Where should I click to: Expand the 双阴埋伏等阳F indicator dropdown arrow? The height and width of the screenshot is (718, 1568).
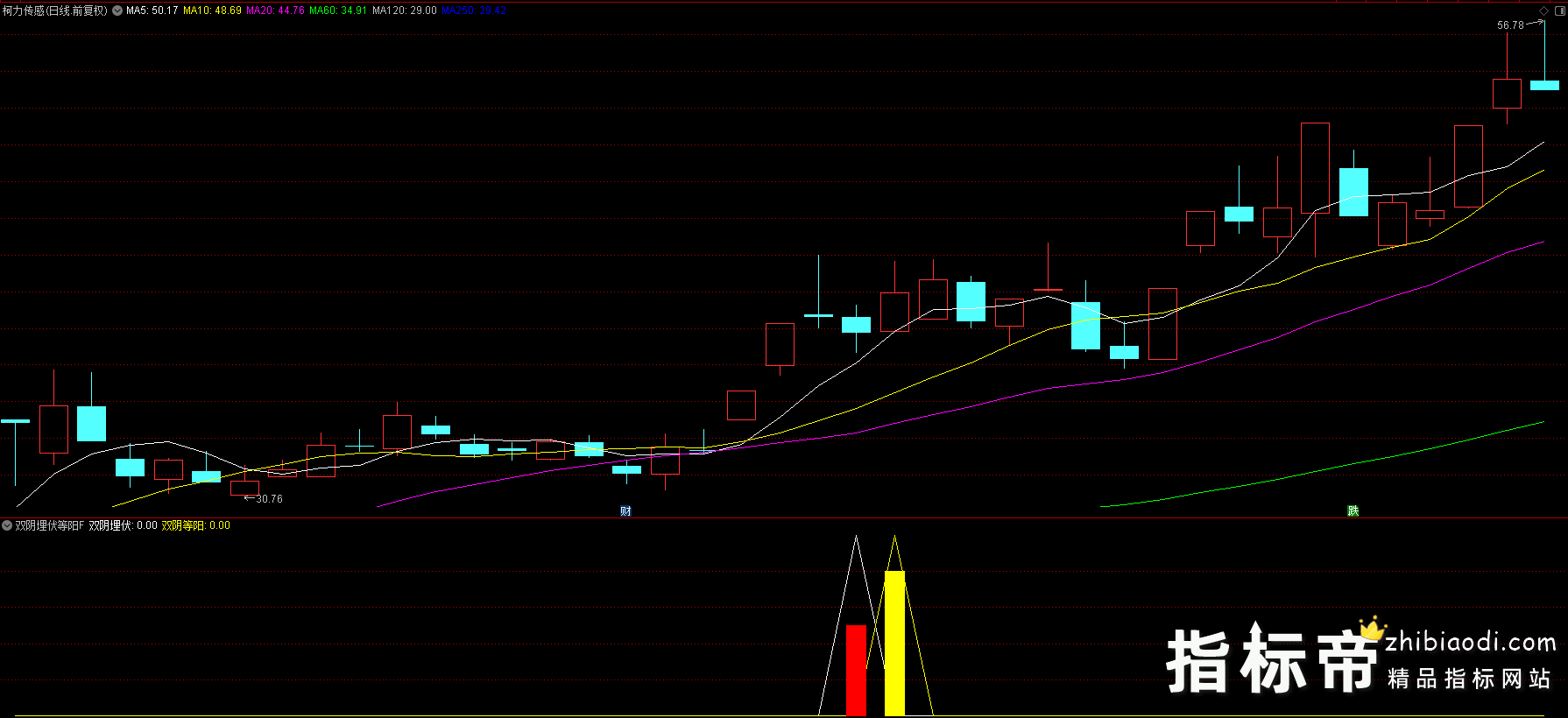tap(7, 525)
